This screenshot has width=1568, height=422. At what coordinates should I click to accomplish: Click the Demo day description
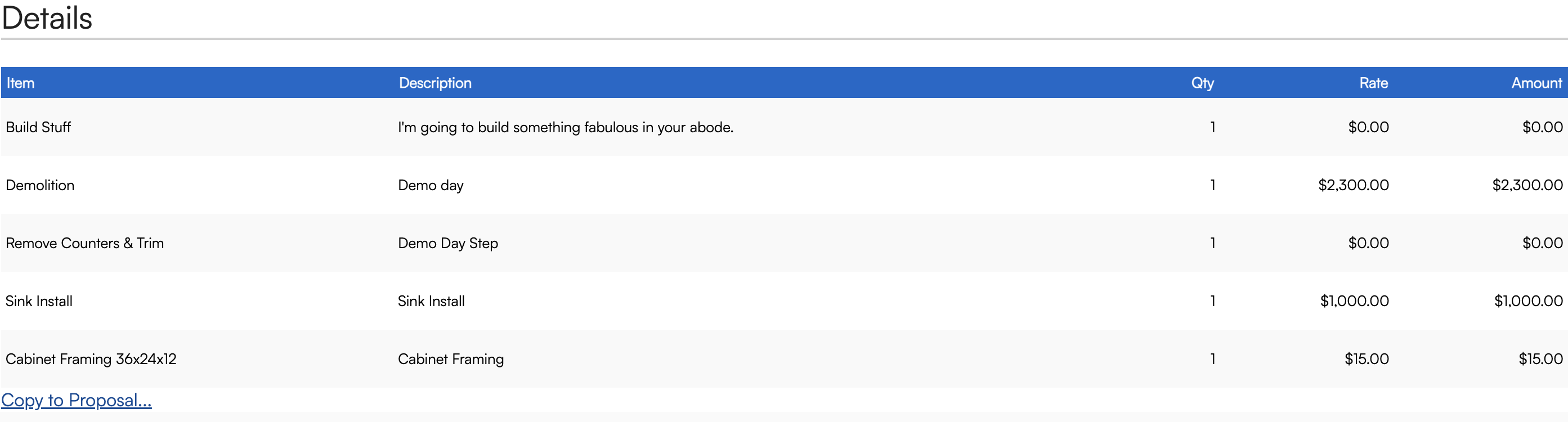tap(431, 185)
